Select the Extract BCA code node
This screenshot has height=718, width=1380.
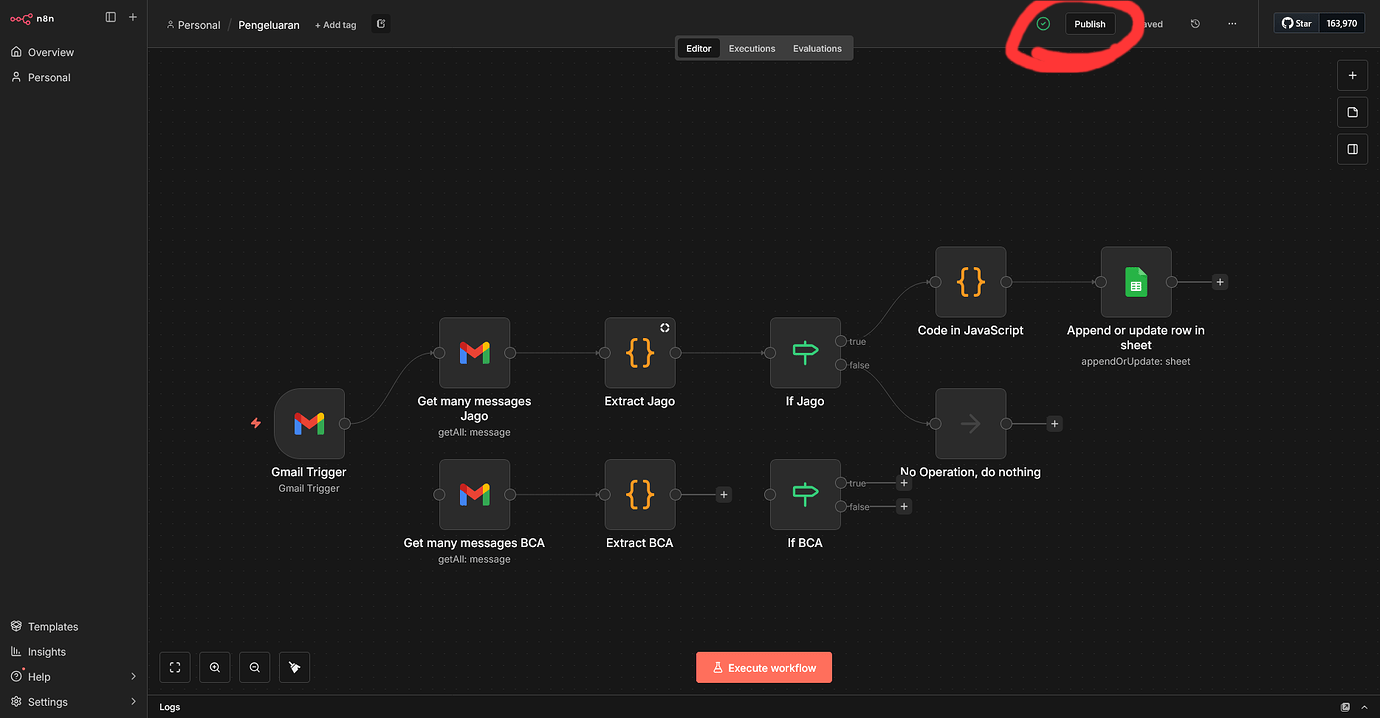(x=640, y=495)
